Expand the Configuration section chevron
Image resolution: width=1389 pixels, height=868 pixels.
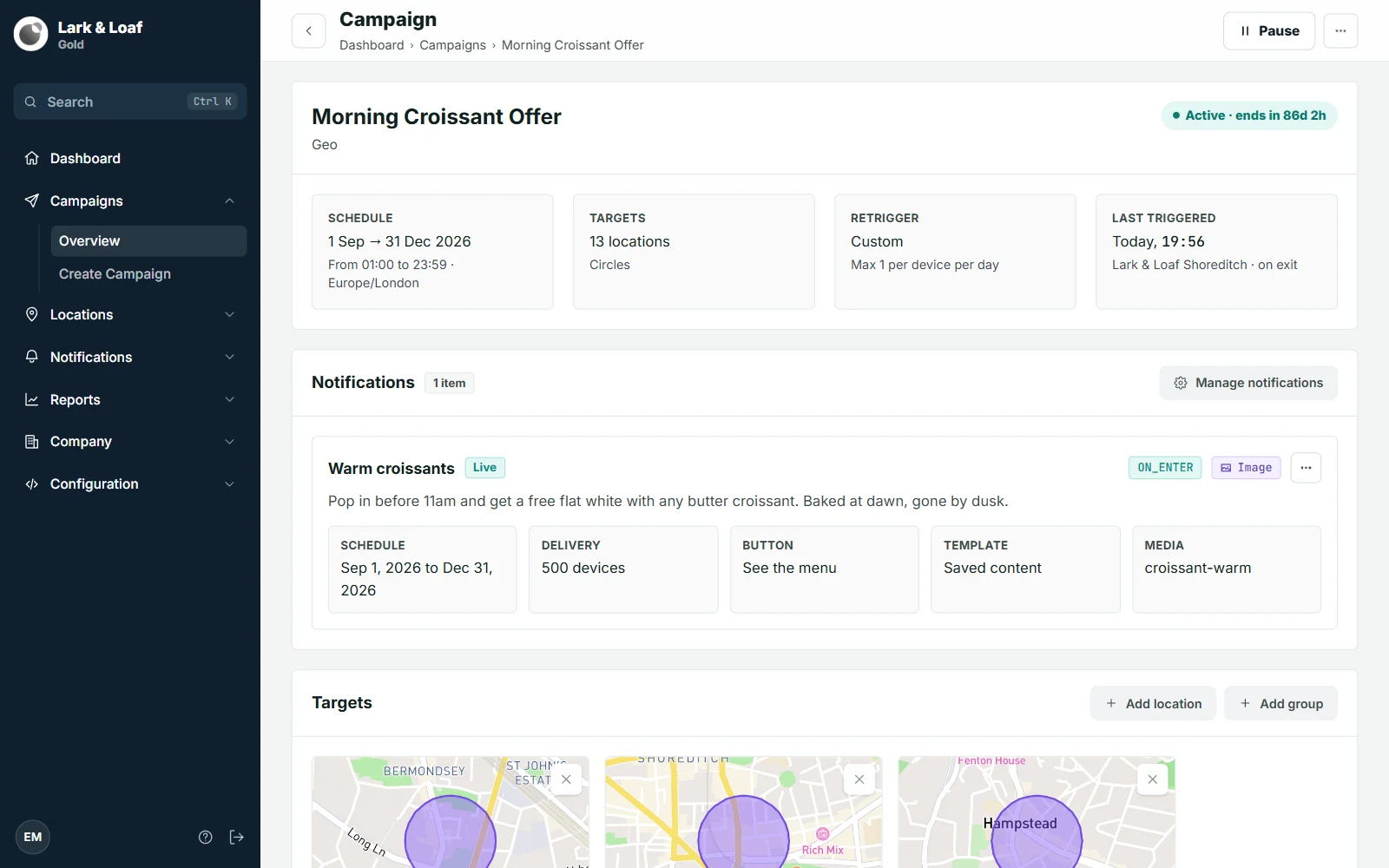[230, 484]
